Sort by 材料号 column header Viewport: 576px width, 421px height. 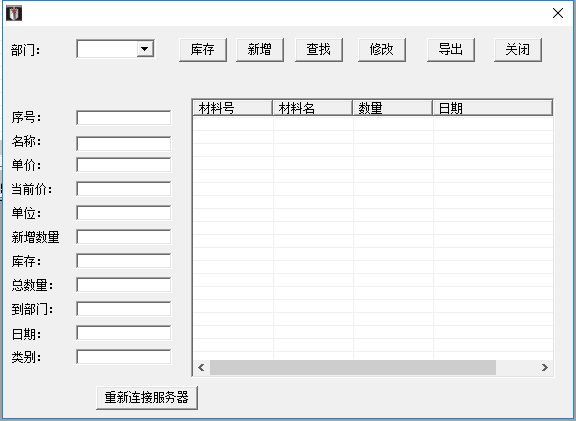(233, 108)
